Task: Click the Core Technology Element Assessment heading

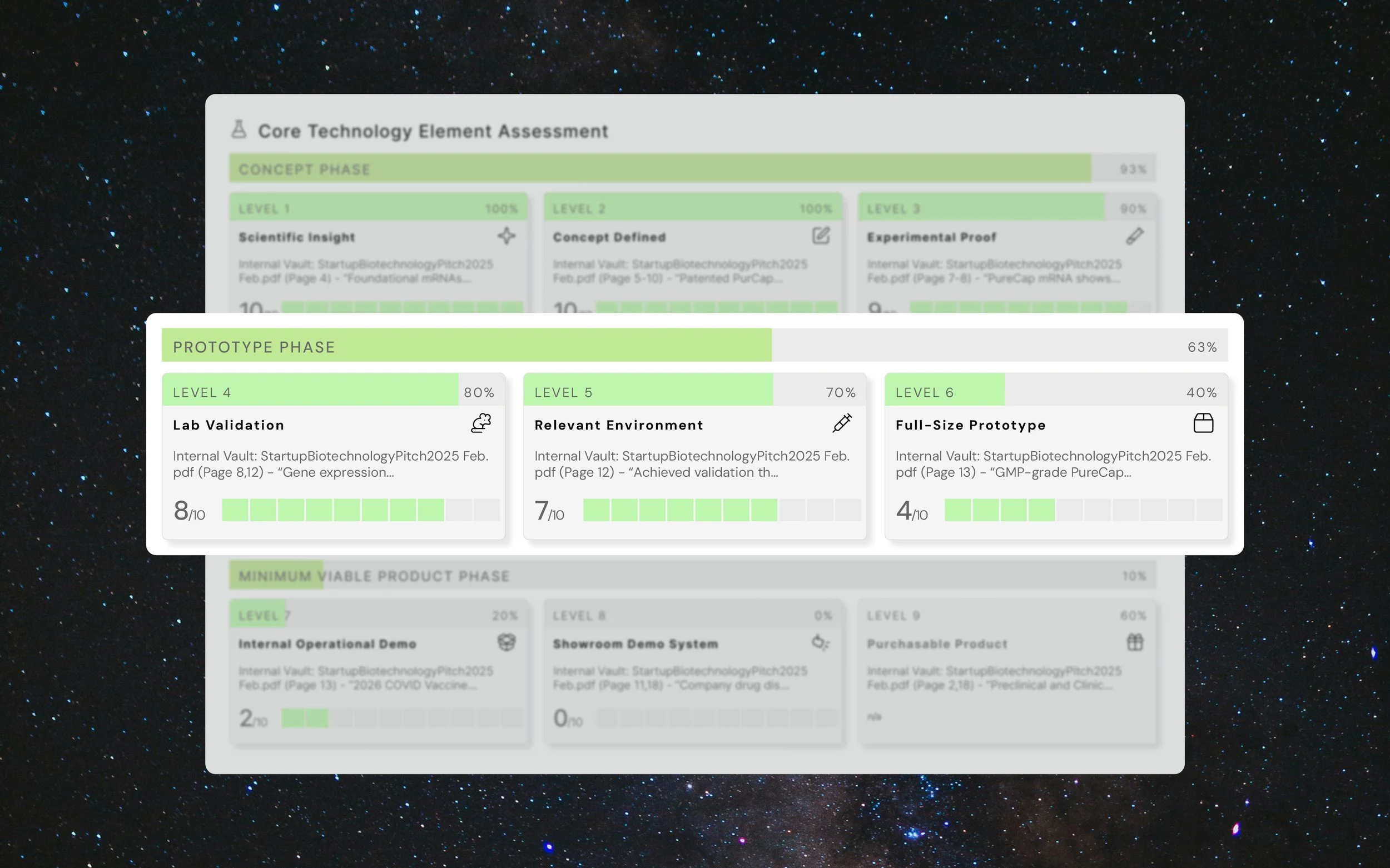Action: click(x=433, y=131)
